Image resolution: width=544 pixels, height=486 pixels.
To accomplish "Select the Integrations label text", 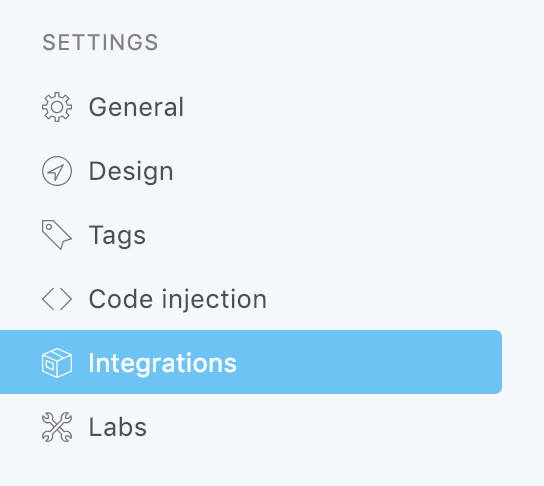I will pos(162,363).
